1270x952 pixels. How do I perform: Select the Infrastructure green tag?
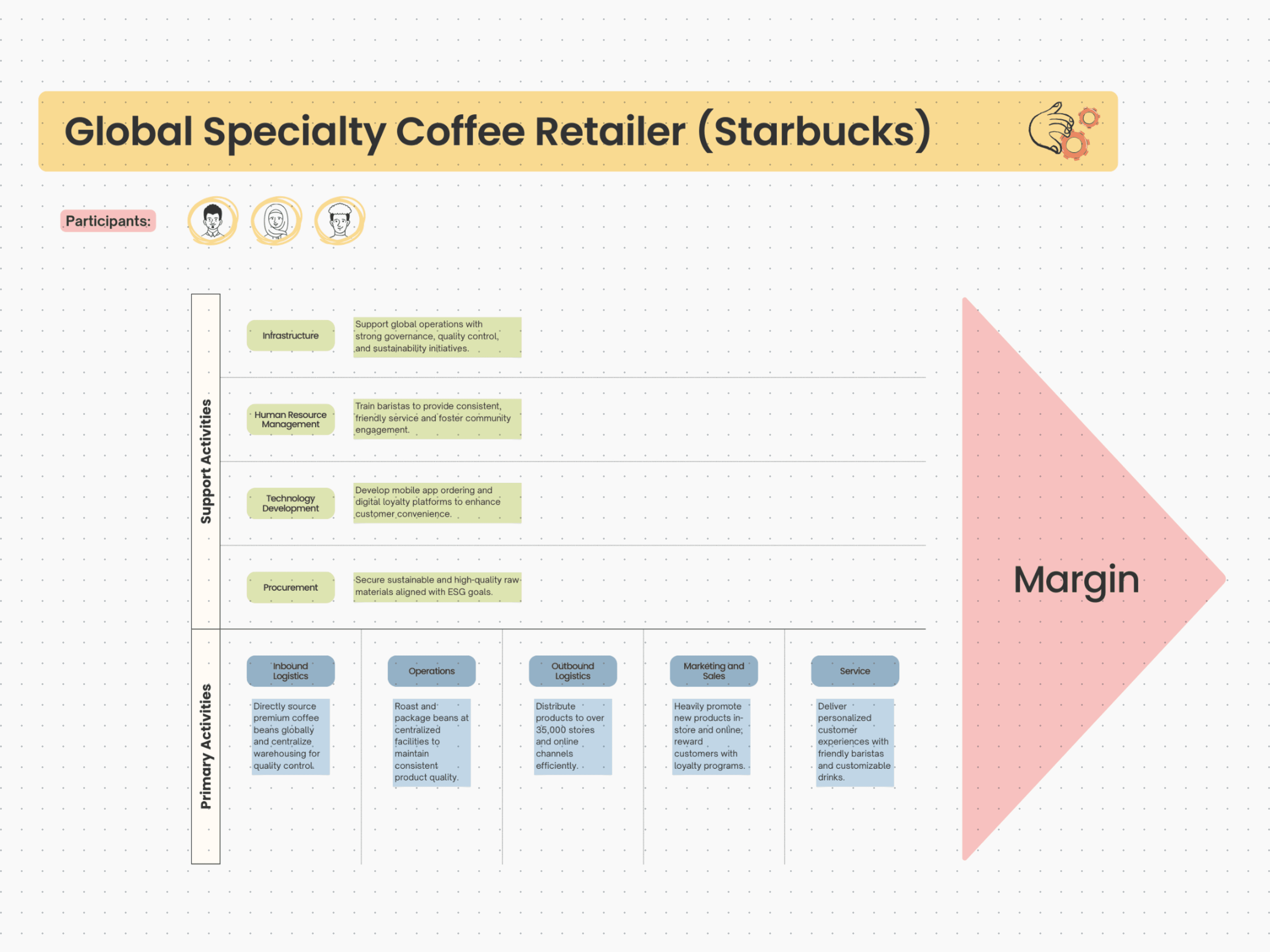point(290,336)
